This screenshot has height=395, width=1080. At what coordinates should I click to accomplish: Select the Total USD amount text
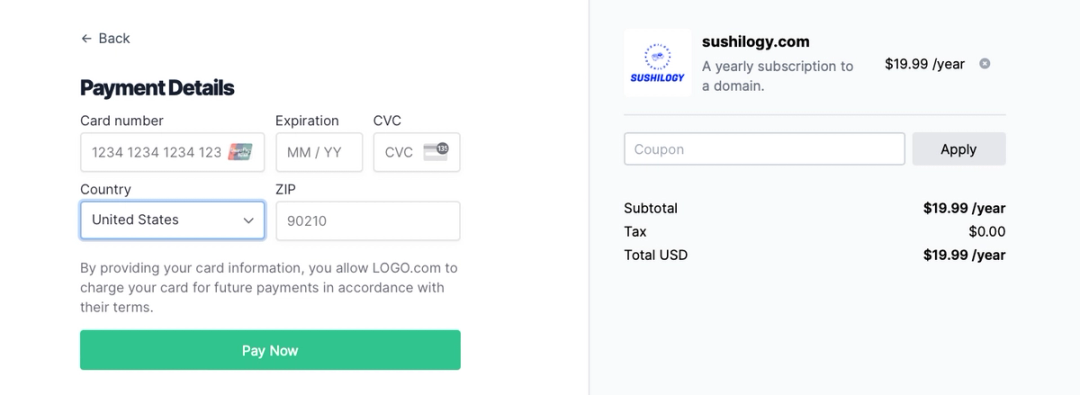tap(964, 255)
